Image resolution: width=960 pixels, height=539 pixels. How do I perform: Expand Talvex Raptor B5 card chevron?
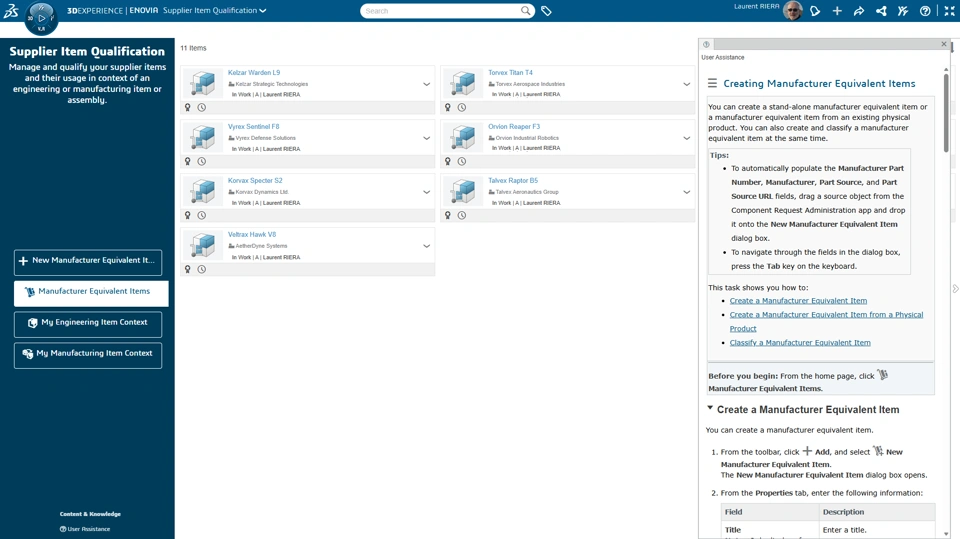coord(686,192)
